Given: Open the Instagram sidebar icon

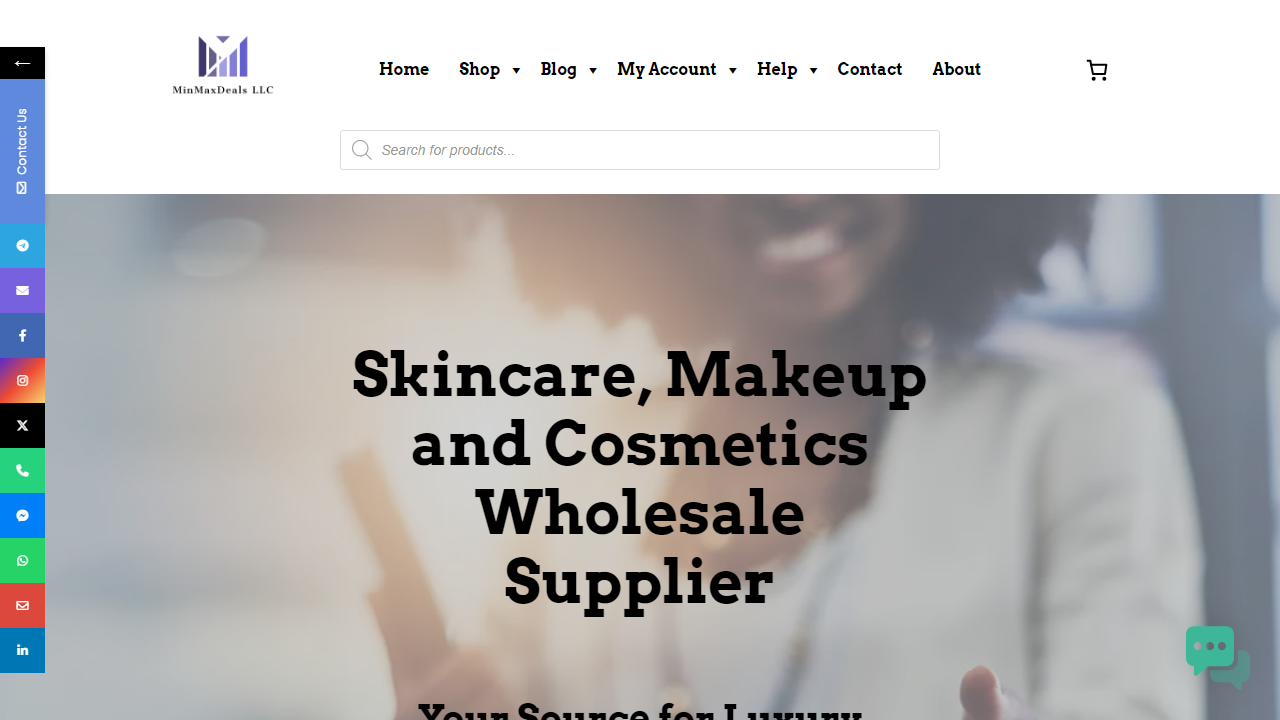Looking at the screenshot, I should coord(22,380).
